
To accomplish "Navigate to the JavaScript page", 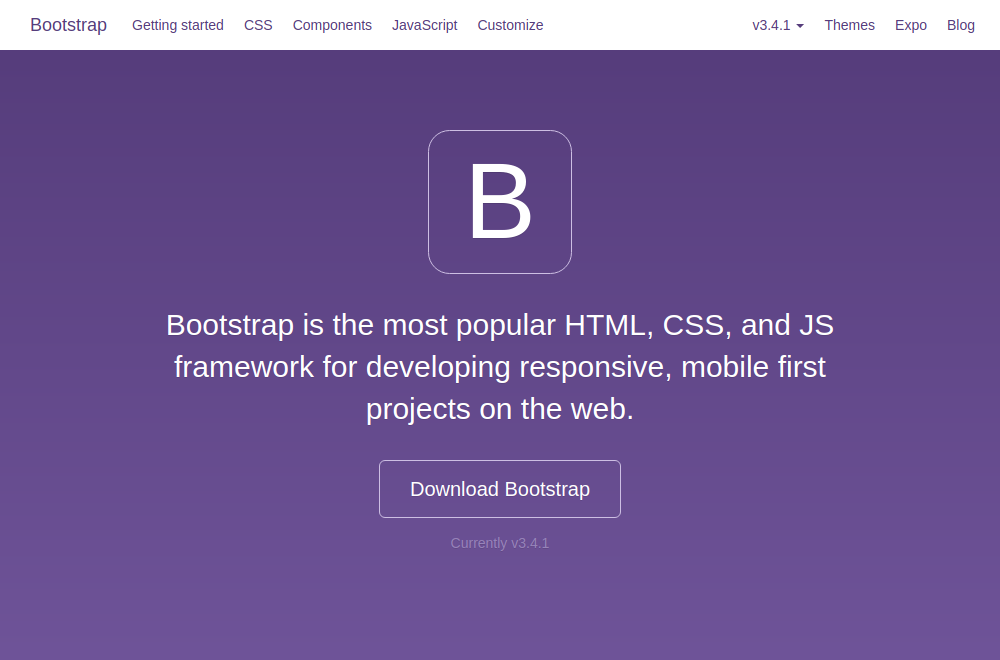I will click(425, 25).
